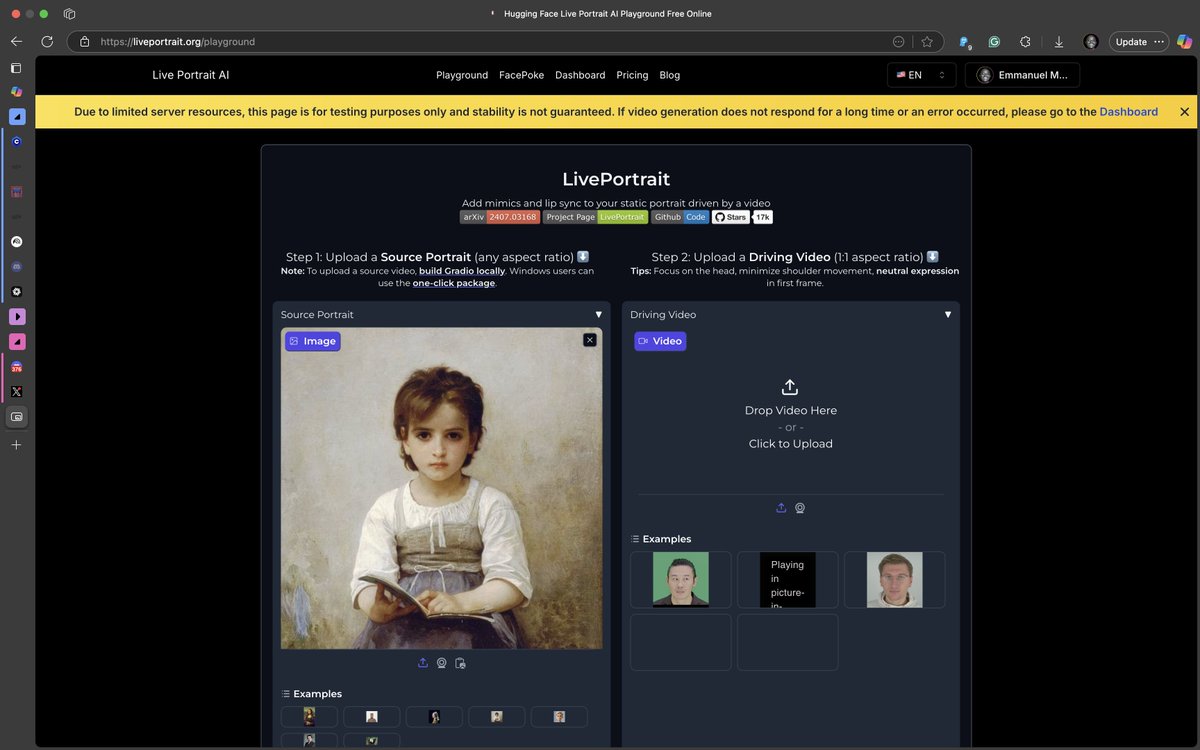View site information lock icon
Viewport: 1200px width, 750px height.
(x=84, y=42)
